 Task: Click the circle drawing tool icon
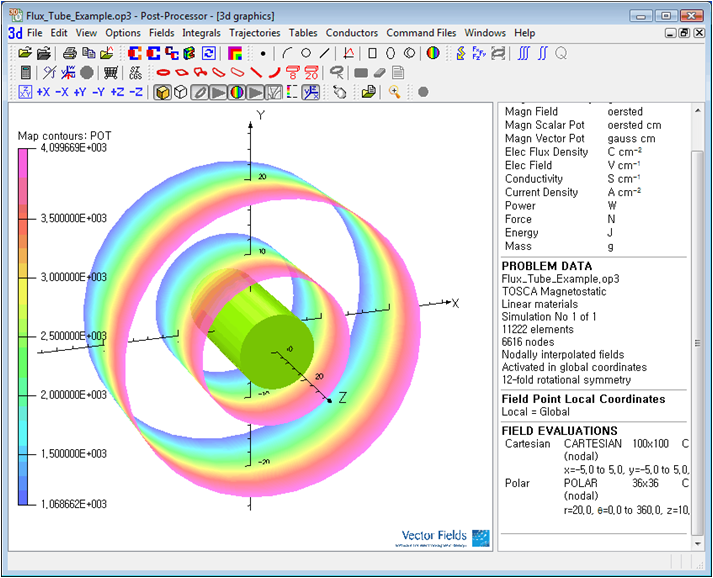point(306,53)
